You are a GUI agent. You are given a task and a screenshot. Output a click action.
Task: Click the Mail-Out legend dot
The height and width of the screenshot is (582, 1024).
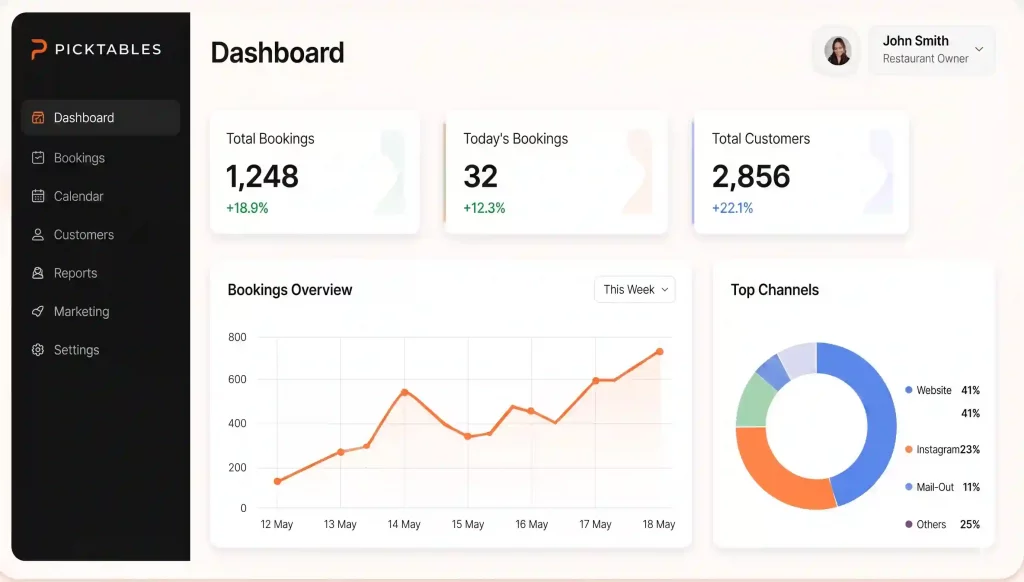click(x=908, y=487)
